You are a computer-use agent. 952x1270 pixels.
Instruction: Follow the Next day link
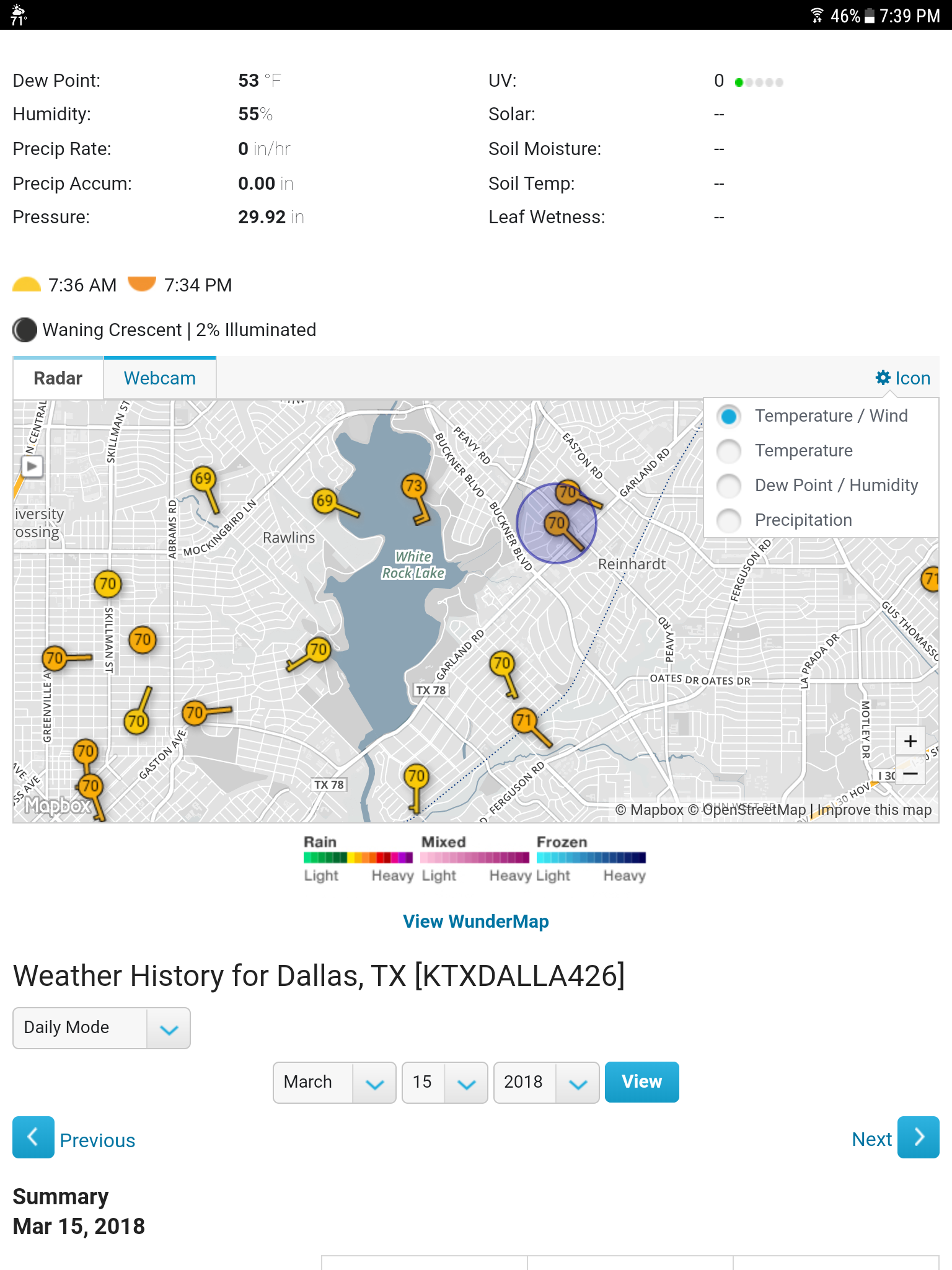[x=872, y=1139]
